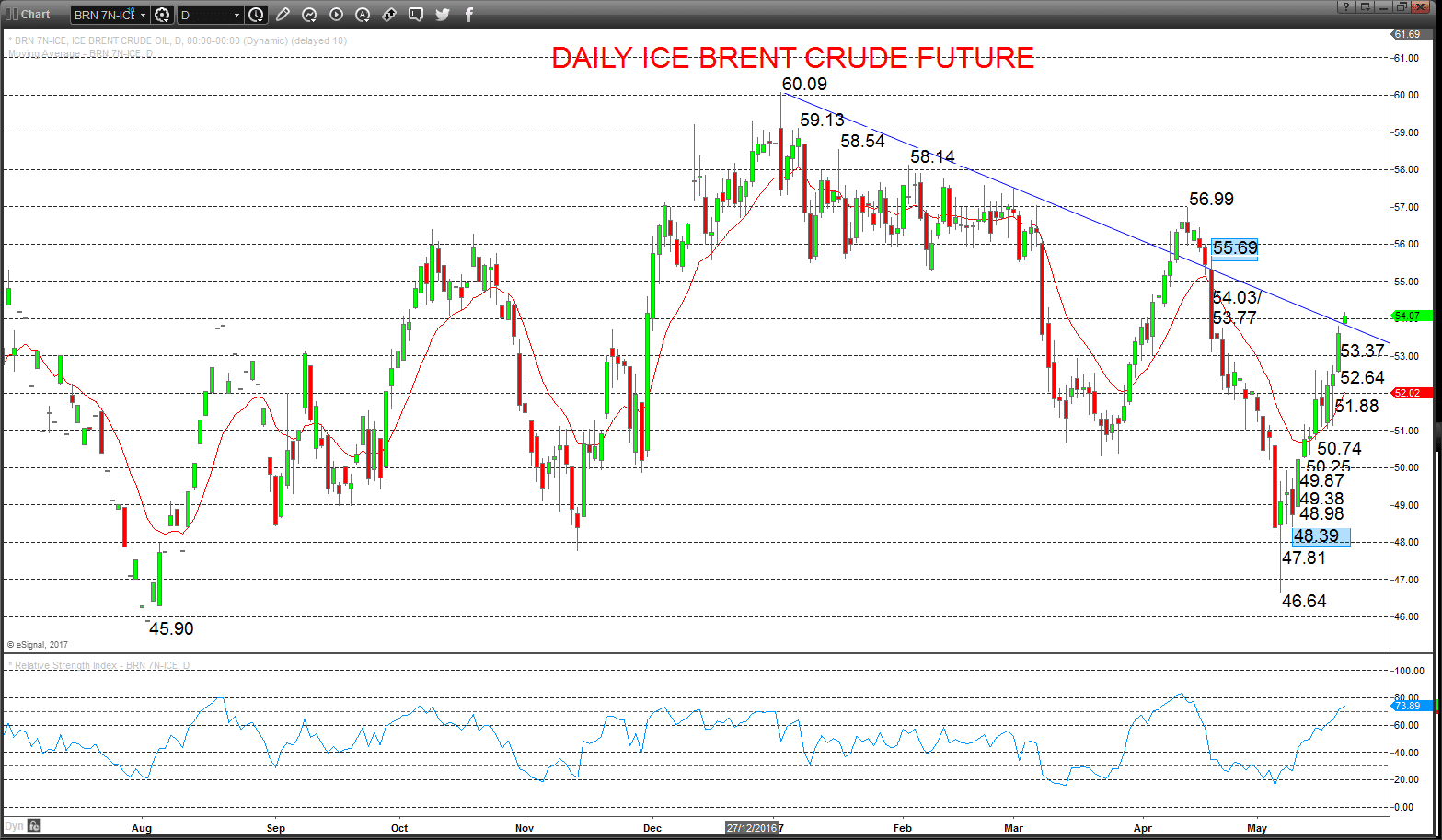This screenshot has width=1442, height=840.
Task: Click the 53.37 price annotation
Action: tap(1362, 351)
